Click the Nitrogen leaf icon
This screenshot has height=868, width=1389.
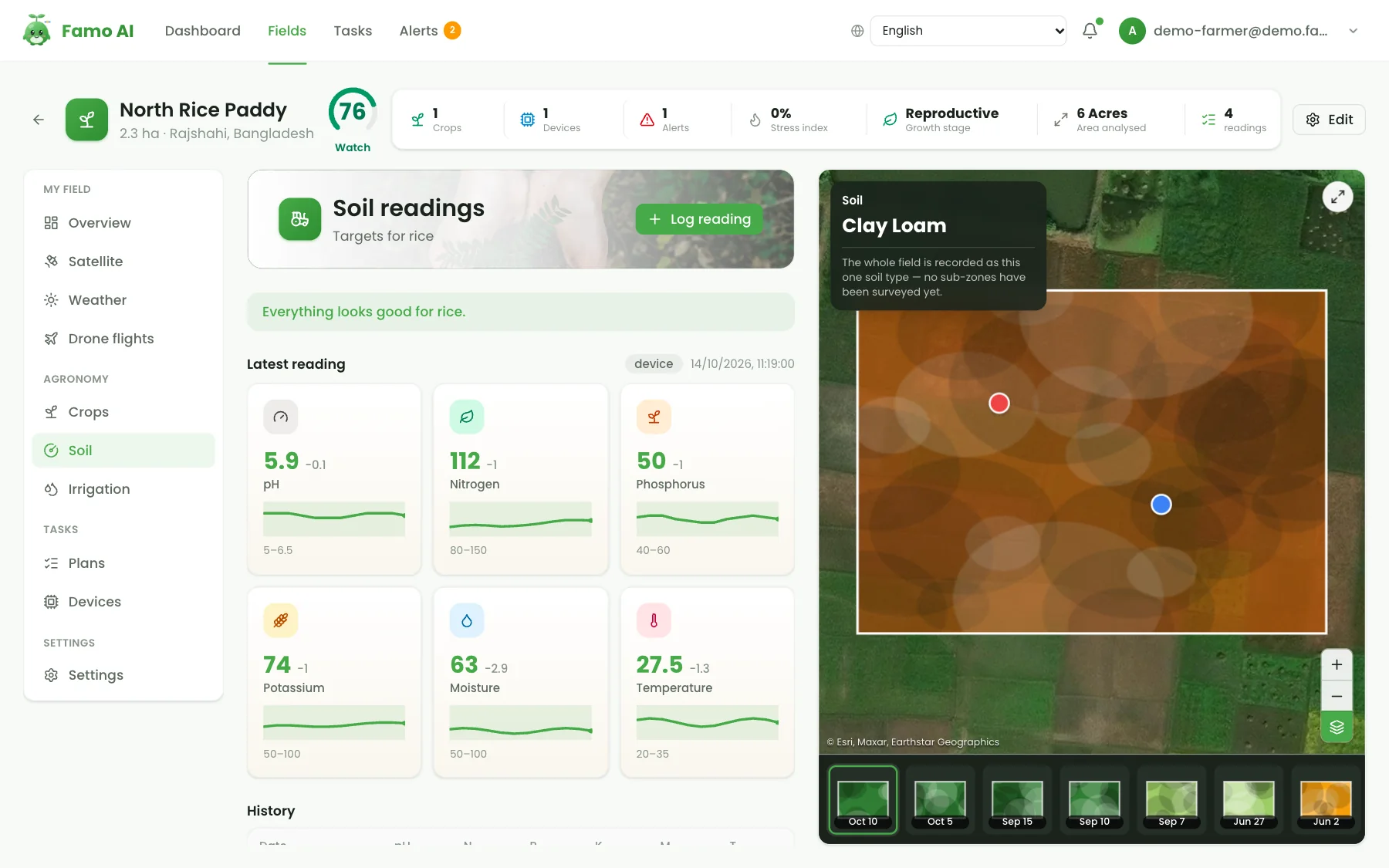click(467, 417)
